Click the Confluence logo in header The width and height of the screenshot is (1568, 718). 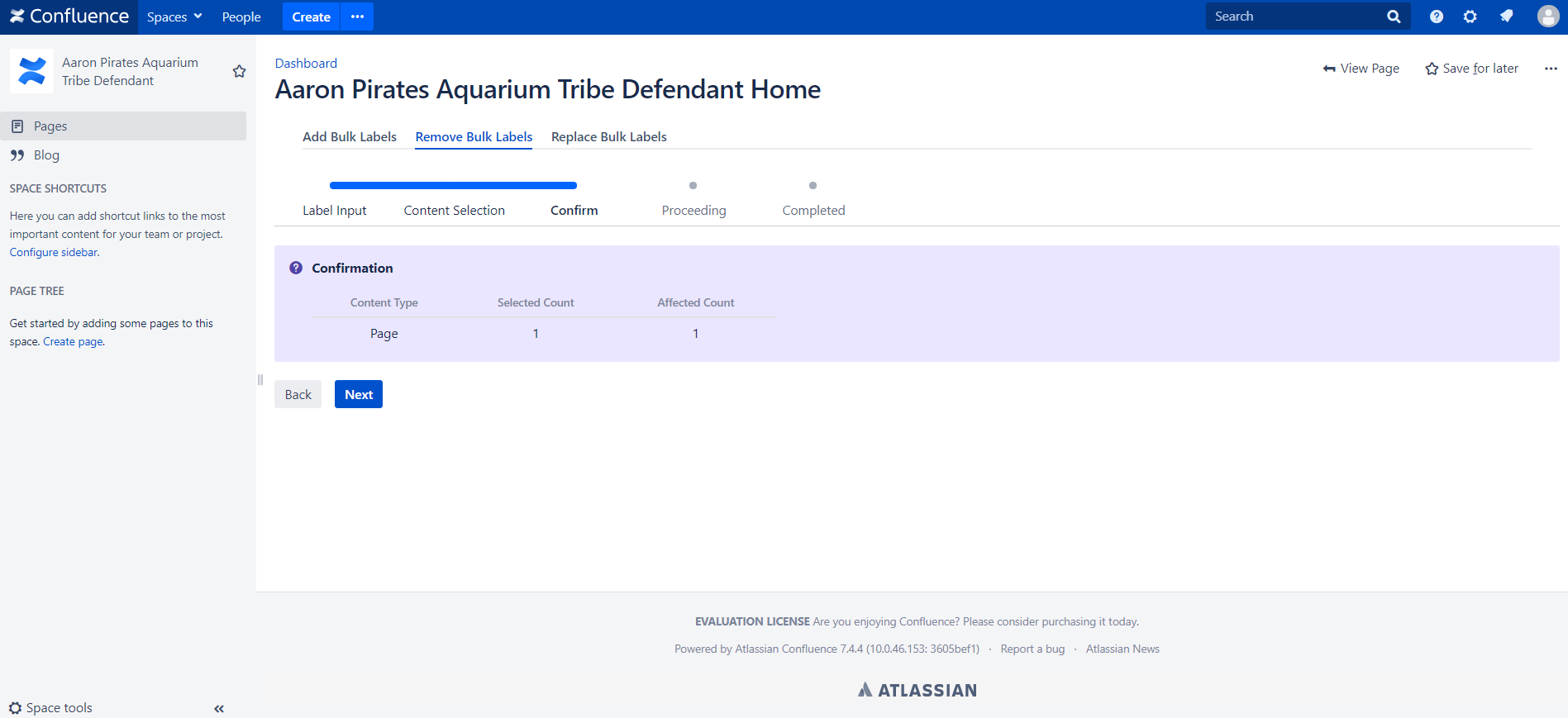69,17
